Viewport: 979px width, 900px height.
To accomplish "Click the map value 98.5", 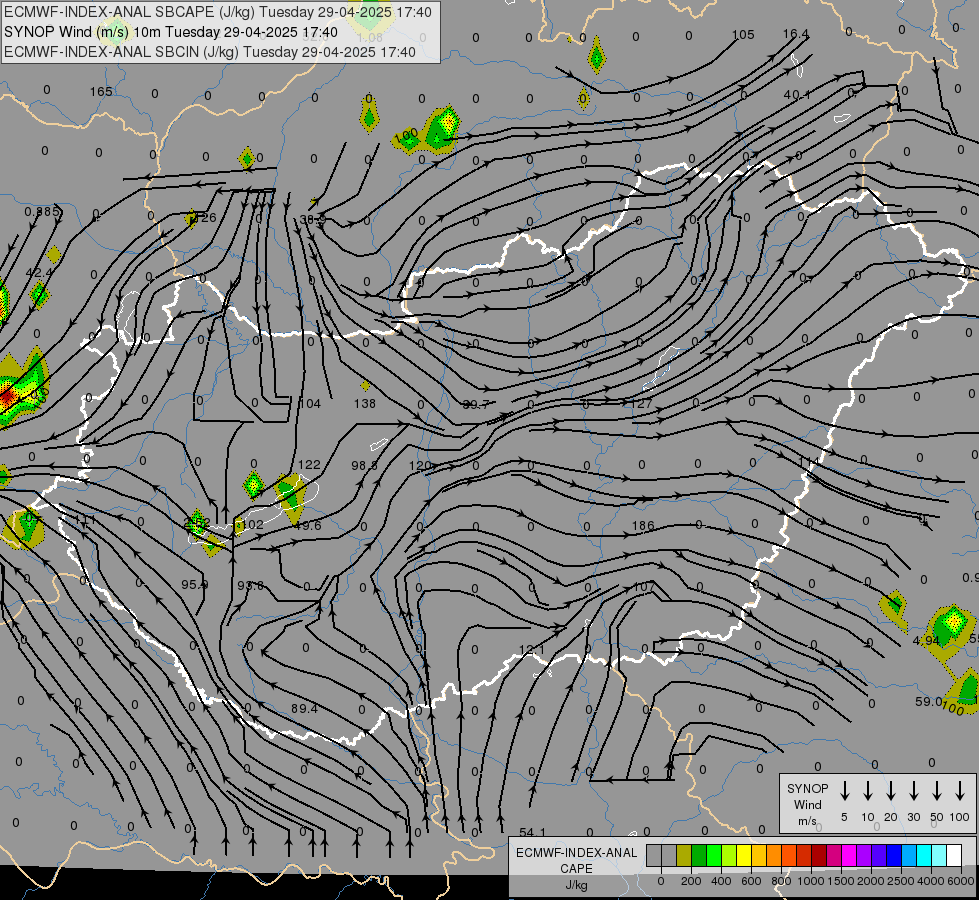I will pyautogui.click(x=365, y=465).
